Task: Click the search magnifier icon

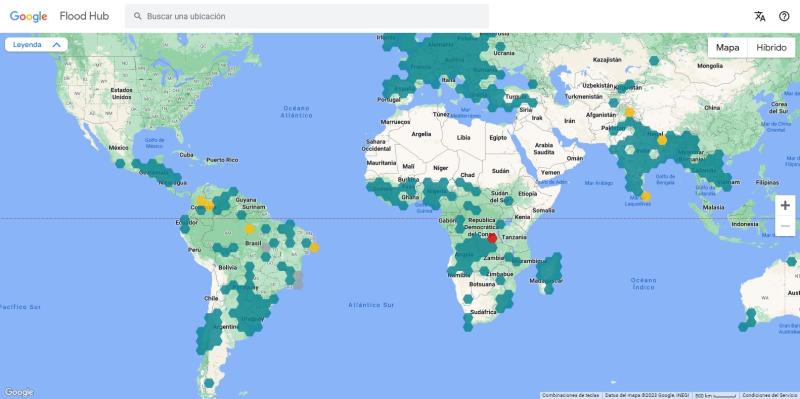Action: click(138, 16)
